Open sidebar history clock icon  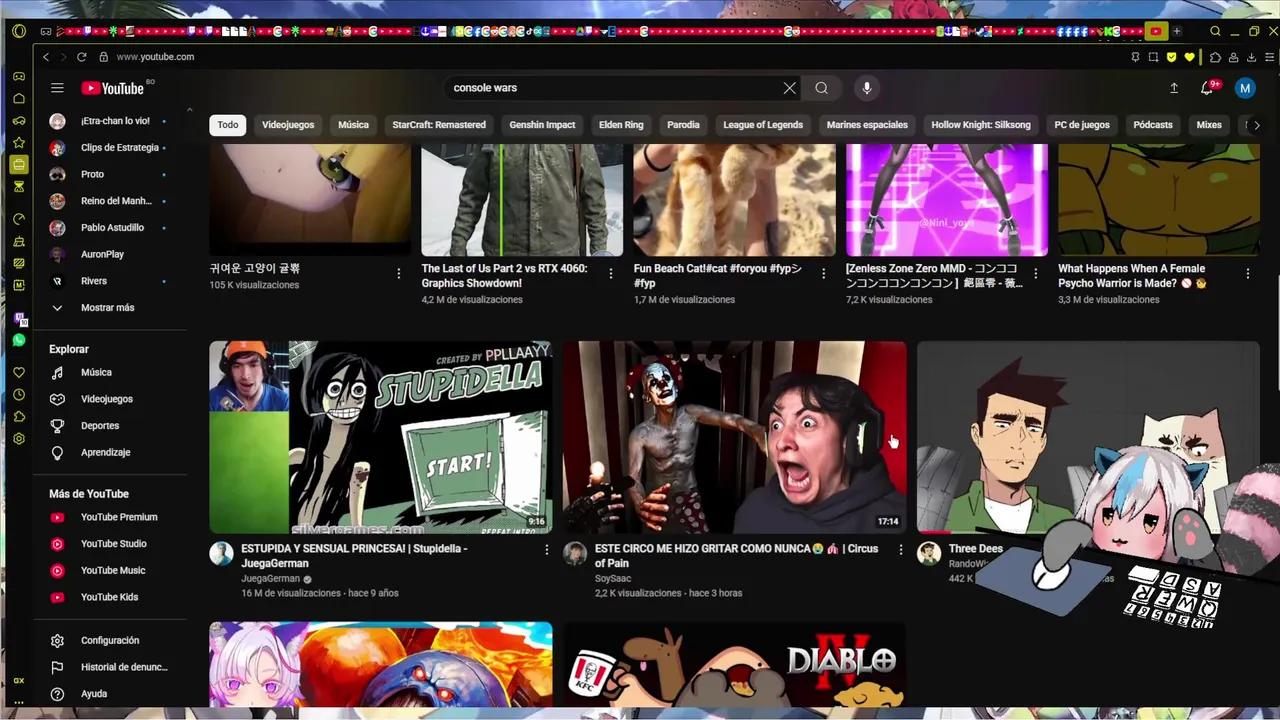click(x=18, y=395)
